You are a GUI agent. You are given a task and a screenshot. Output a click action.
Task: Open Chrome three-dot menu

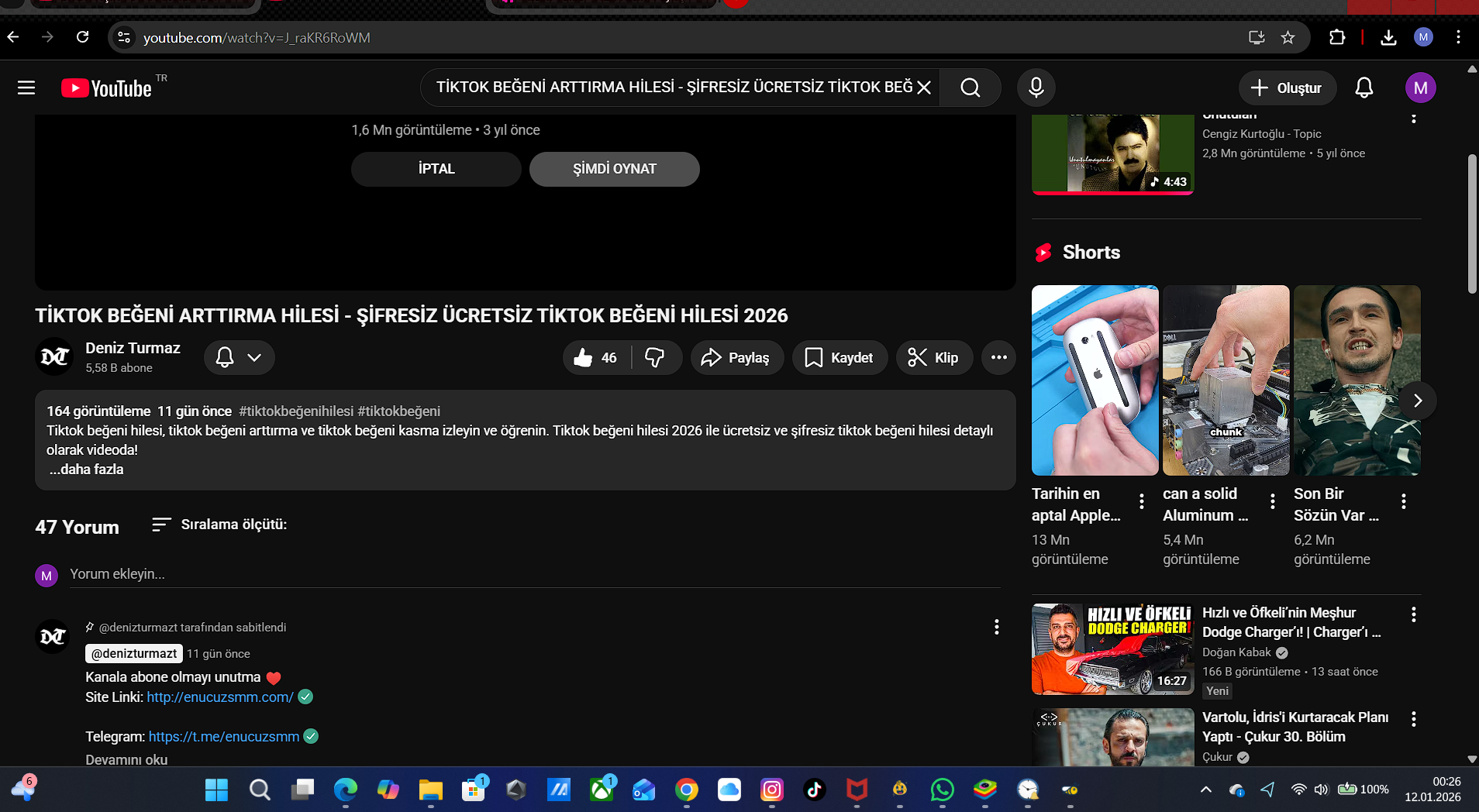(x=1458, y=37)
